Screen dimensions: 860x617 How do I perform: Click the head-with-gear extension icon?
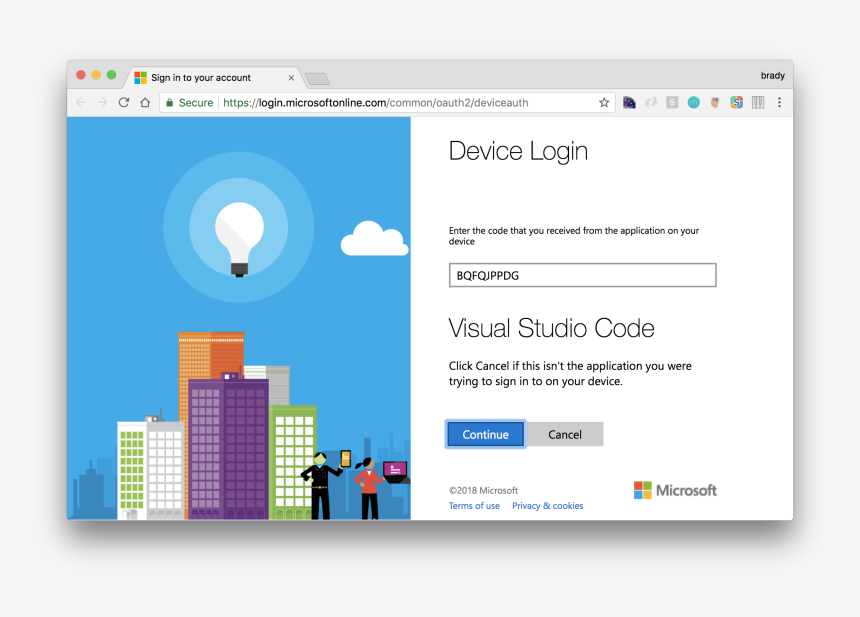click(714, 102)
